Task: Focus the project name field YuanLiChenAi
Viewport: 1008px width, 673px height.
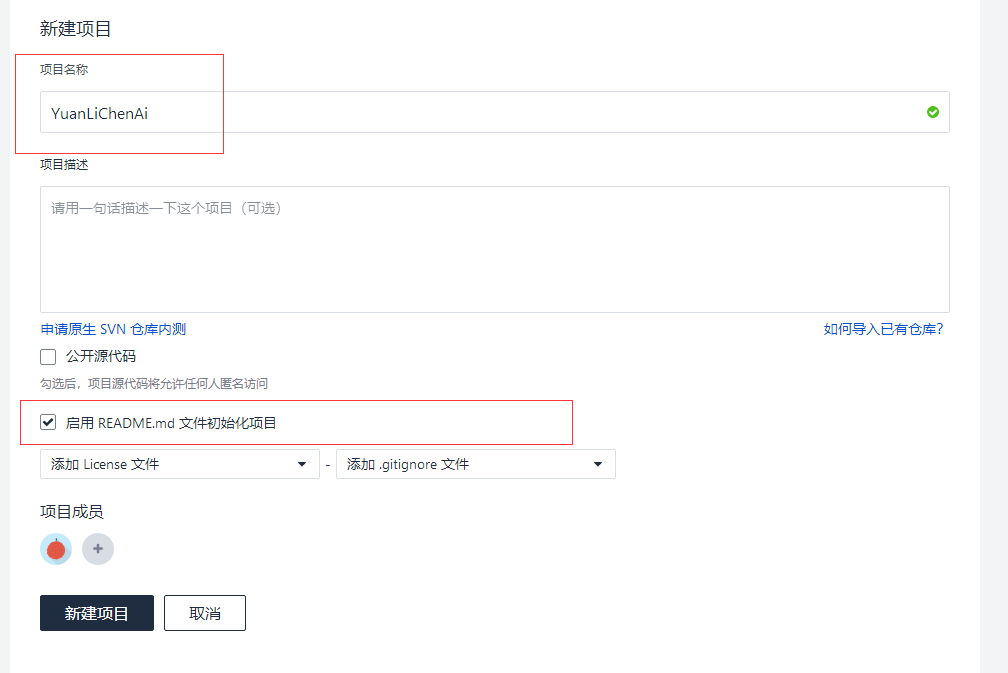Action: pos(480,113)
